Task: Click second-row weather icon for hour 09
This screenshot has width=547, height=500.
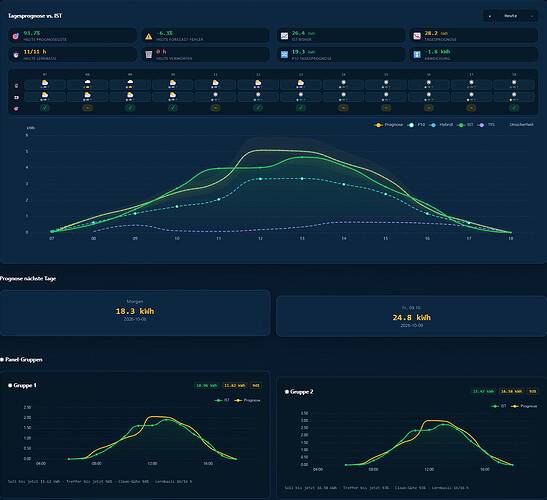Action: (x=130, y=95)
